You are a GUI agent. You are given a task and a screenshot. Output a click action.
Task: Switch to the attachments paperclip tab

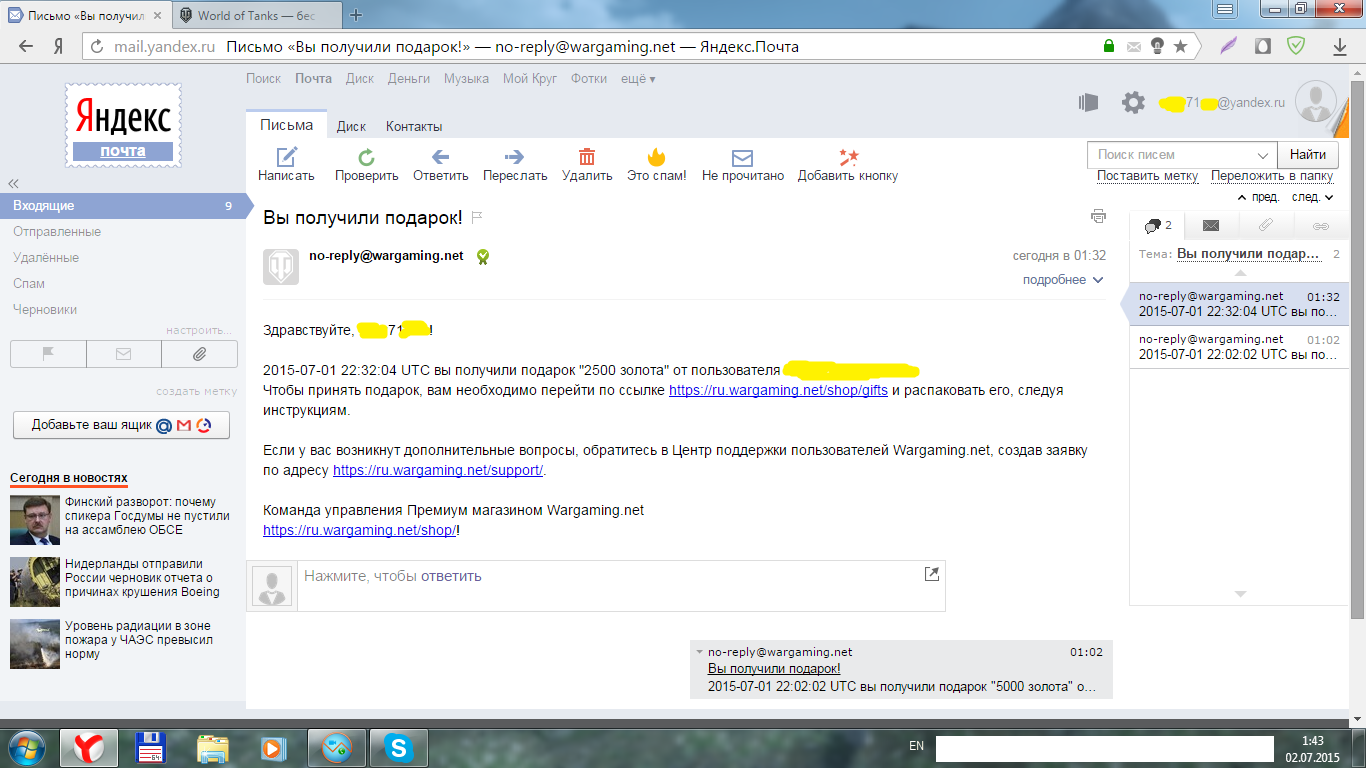pyautogui.click(x=1265, y=226)
